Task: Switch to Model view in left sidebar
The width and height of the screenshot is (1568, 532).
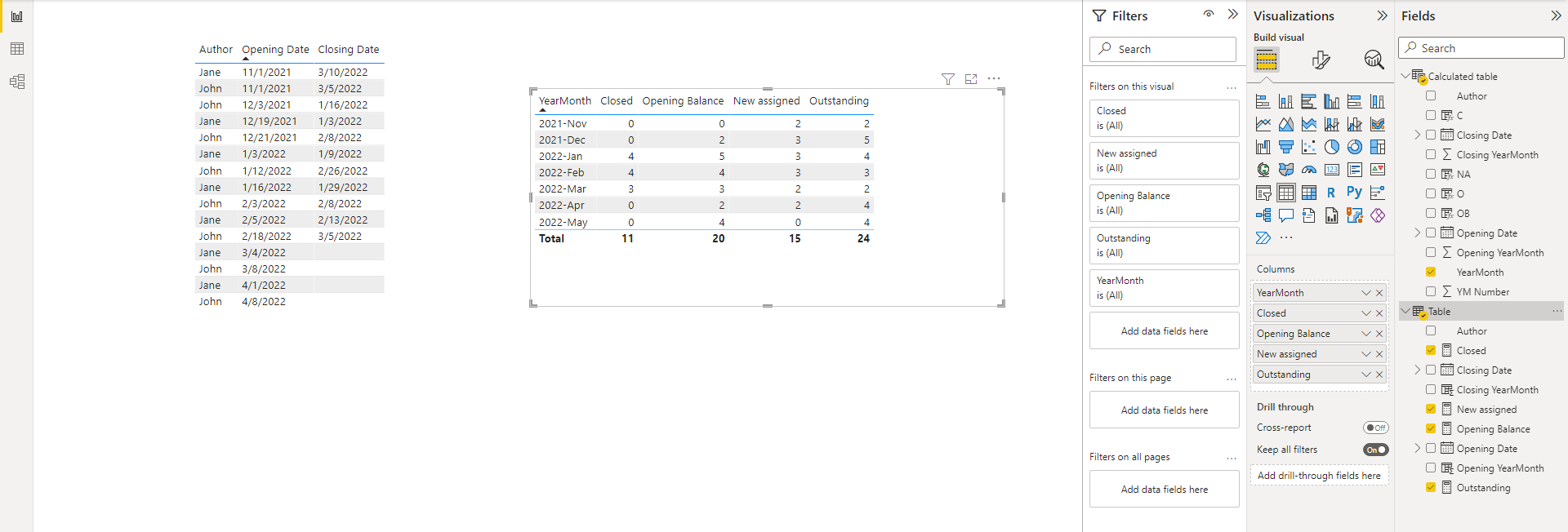Action: (16, 82)
